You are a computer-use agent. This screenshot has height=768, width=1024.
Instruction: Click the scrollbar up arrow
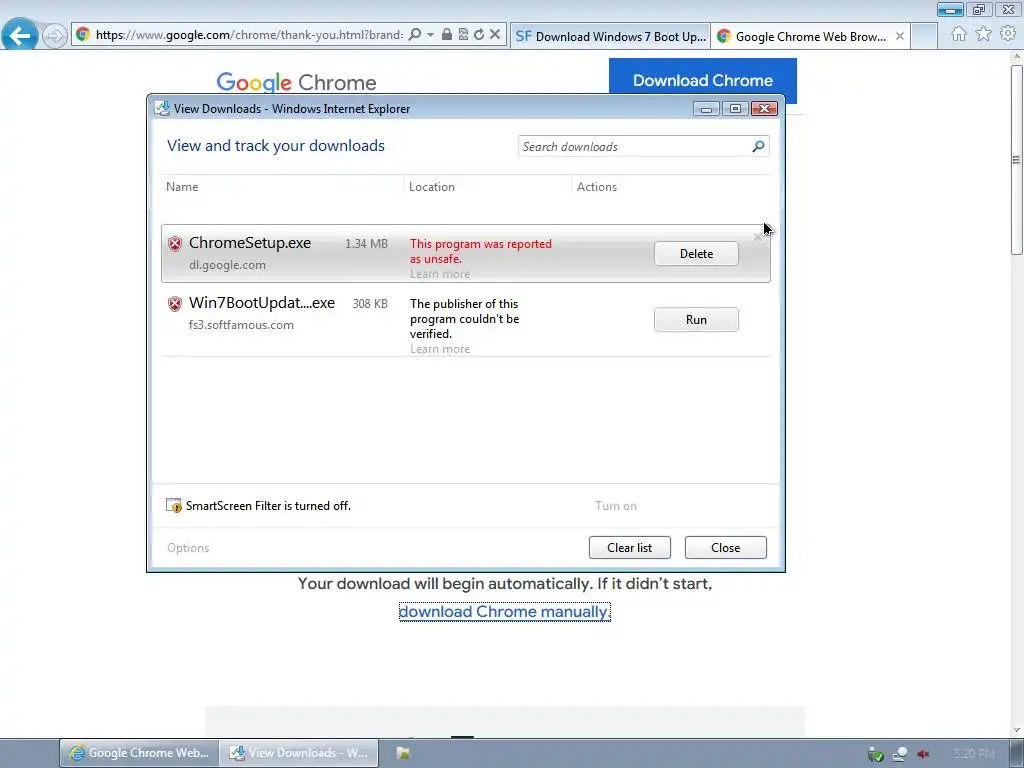coord(1017,57)
